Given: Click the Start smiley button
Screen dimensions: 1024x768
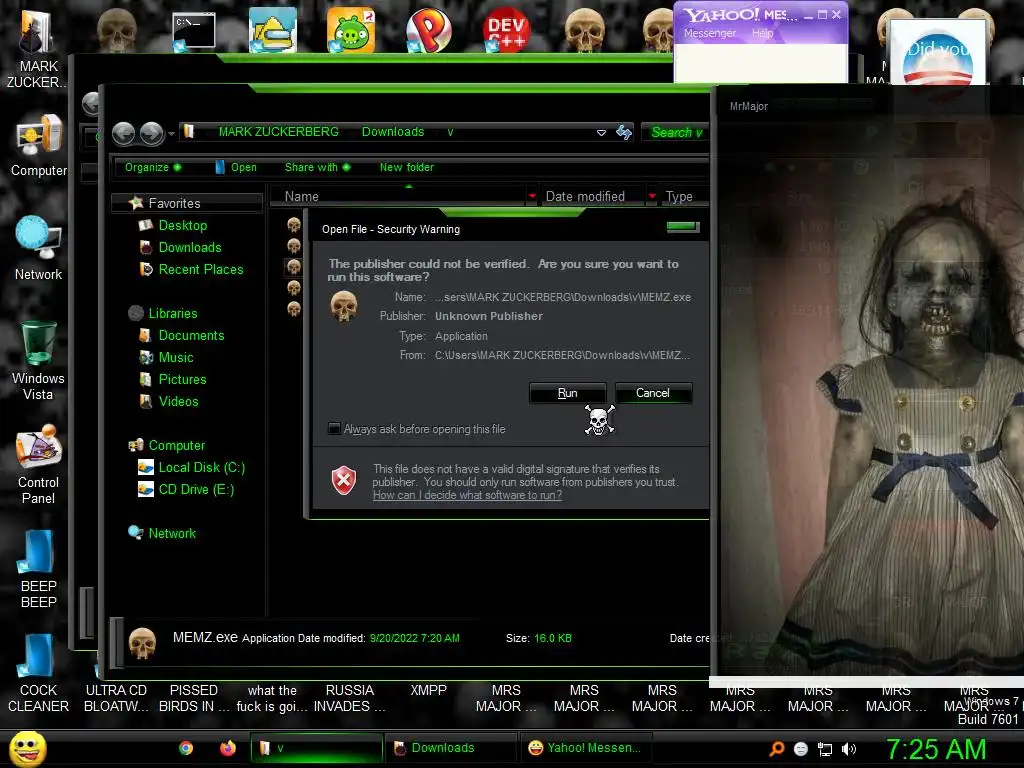Looking at the screenshot, I should click(x=27, y=748).
